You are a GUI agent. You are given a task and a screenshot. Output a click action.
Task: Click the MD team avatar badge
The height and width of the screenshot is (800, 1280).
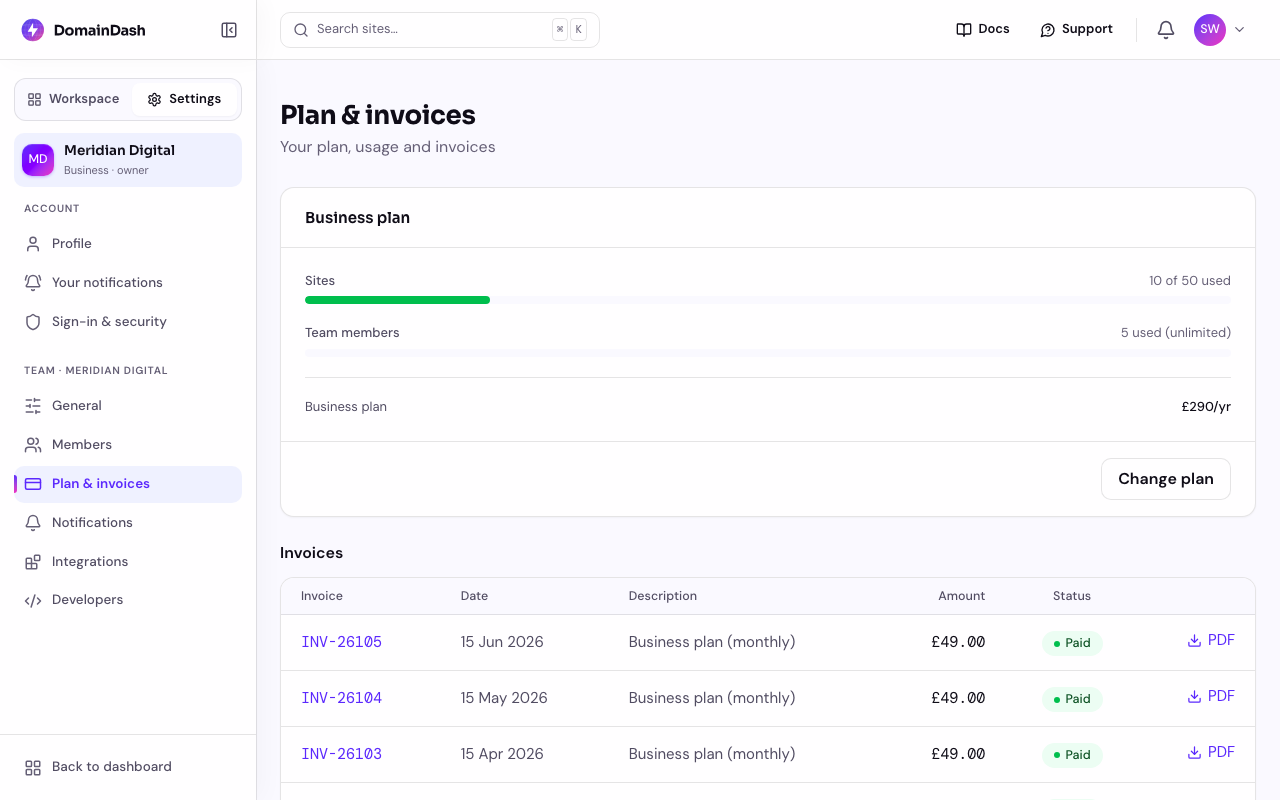(x=38, y=160)
